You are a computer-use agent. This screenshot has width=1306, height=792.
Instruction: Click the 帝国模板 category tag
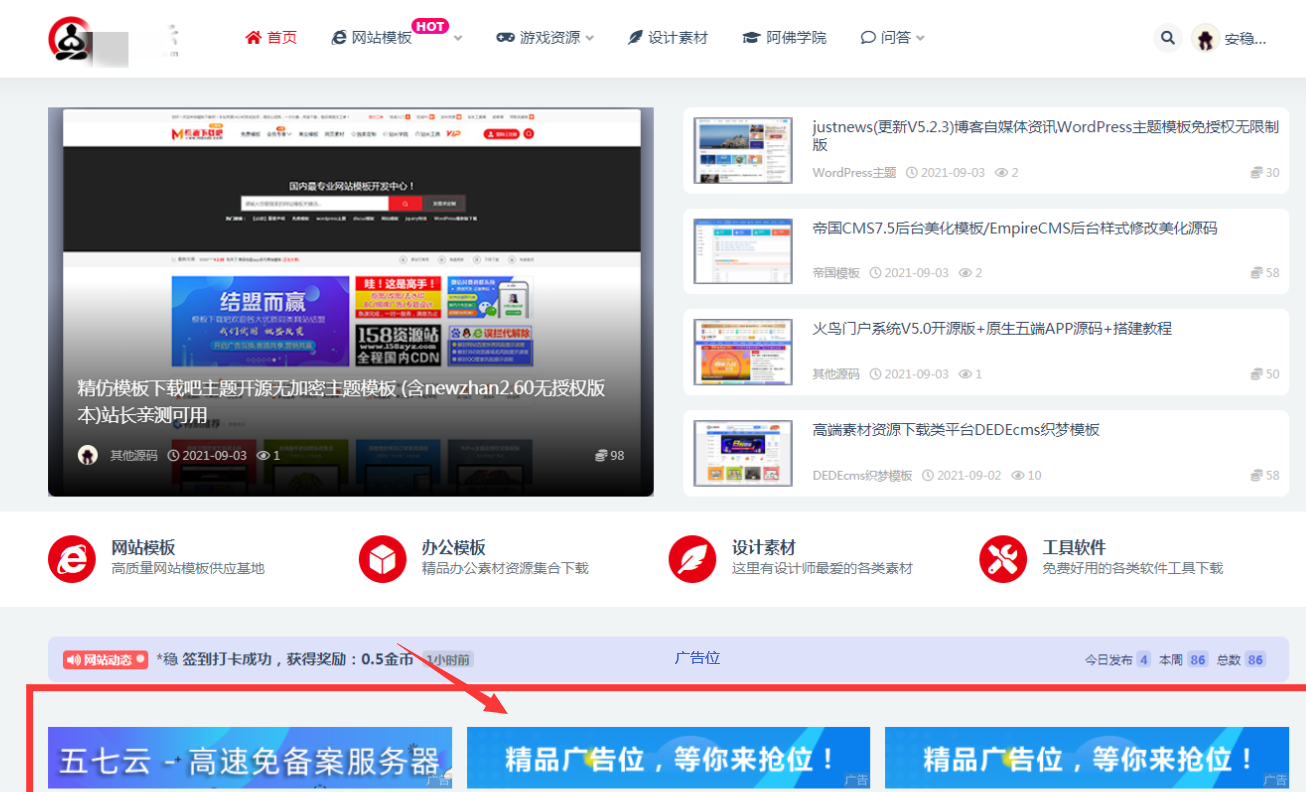836,273
